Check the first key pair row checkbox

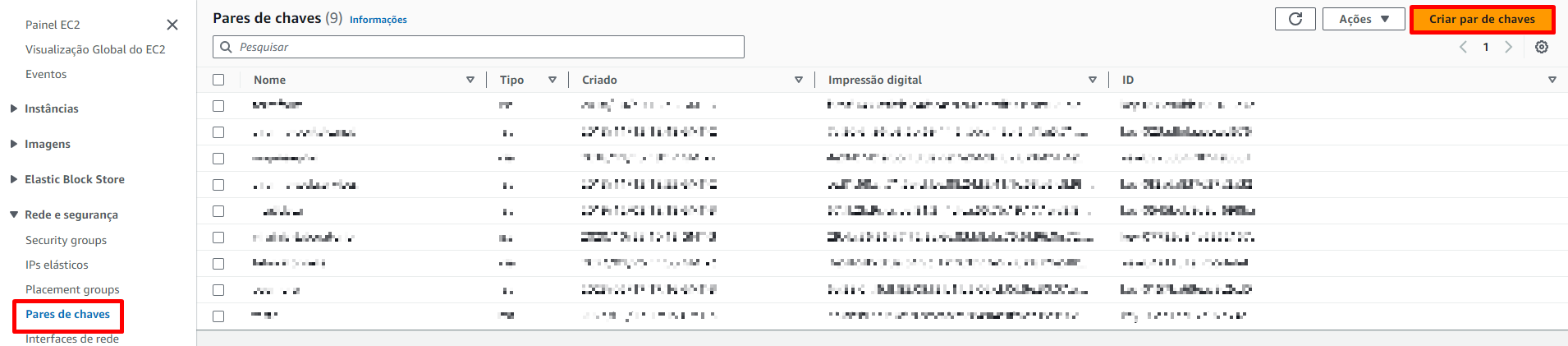(x=218, y=106)
